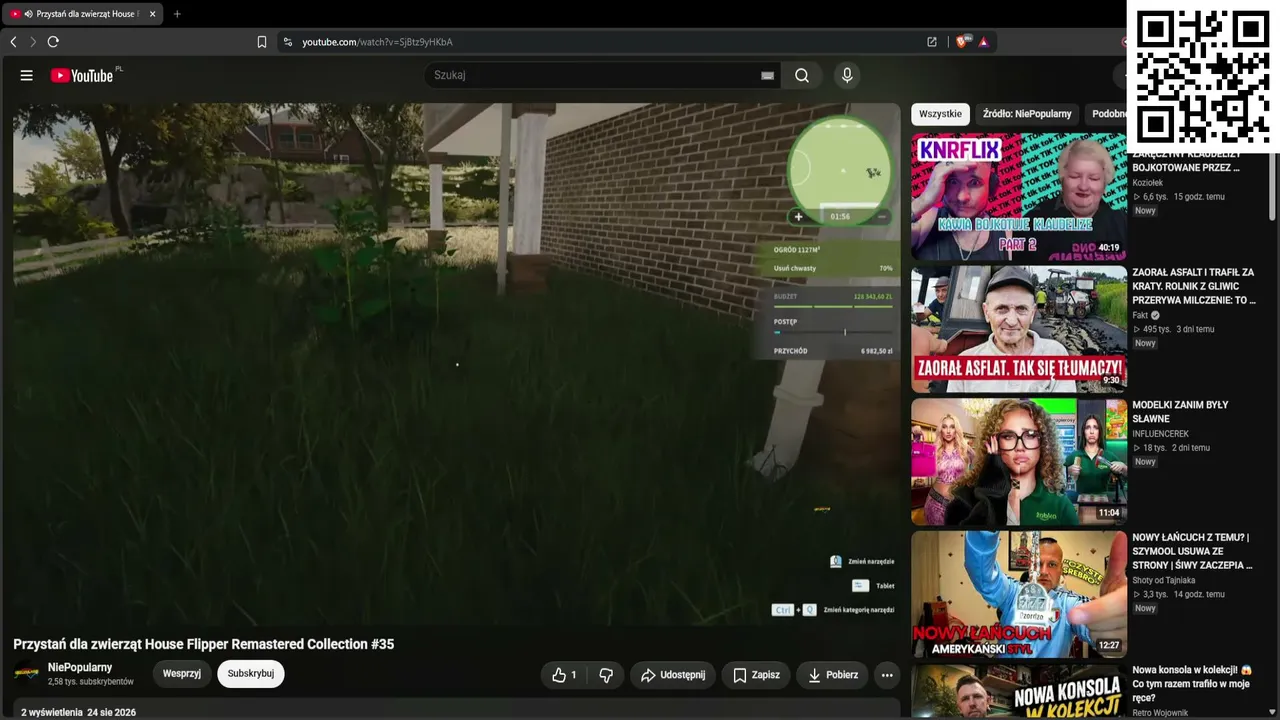
Task: Open the Koziołek channel name
Action: (x=1147, y=183)
